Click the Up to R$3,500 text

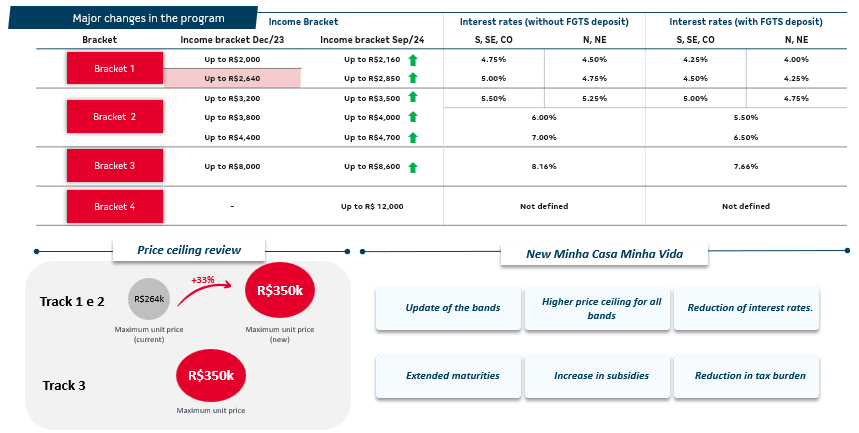point(372,98)
